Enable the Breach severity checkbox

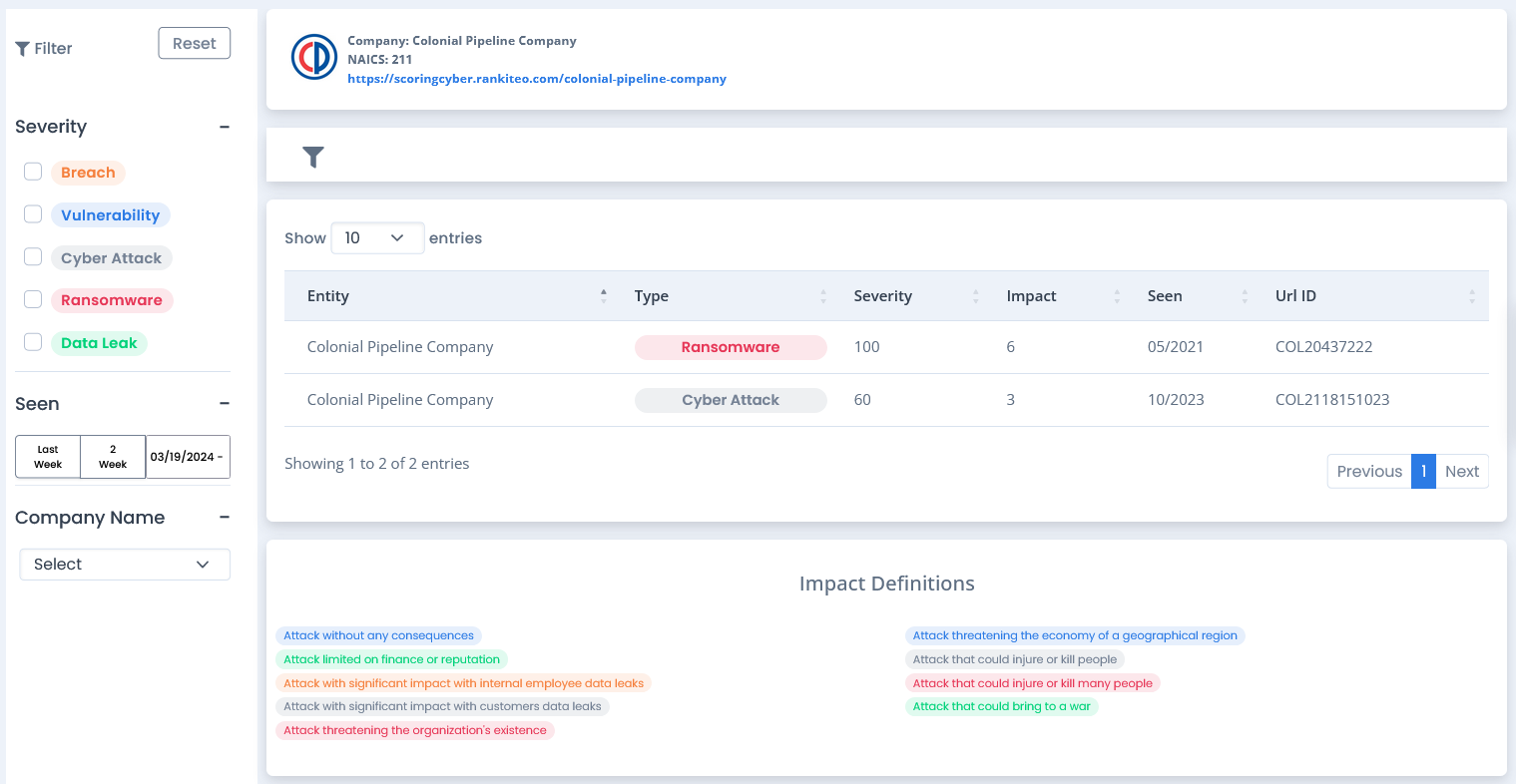(33, 172)
